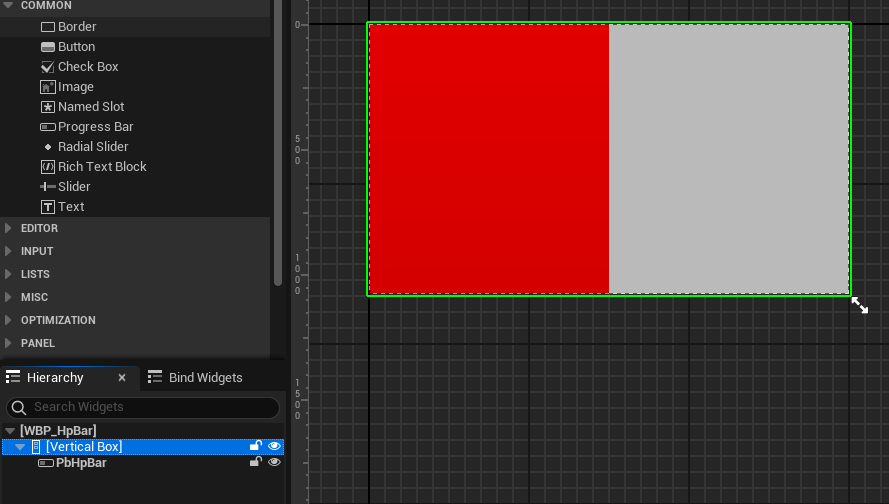The image size is (889, 504).
Task: Select the Check Box widget icon
Action: pos(48,67)
